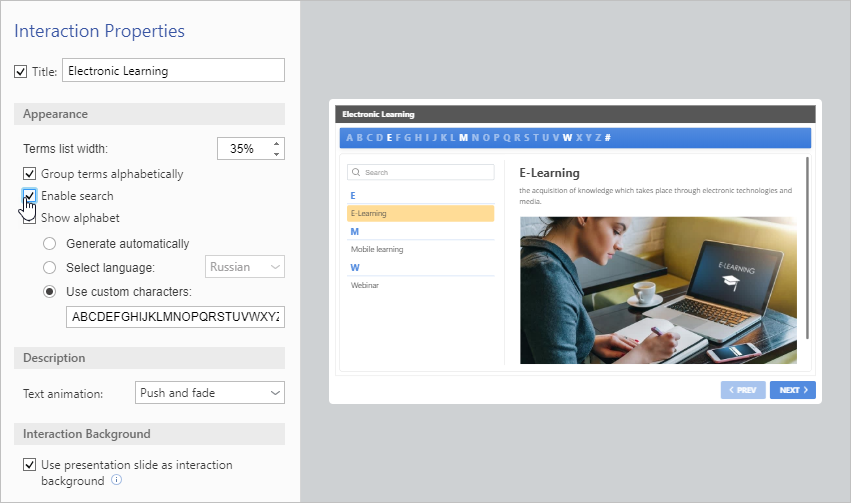Click the search magnifier icon in preview
The height and width of the screenshot is (503, 851).
tap(356, 173)
